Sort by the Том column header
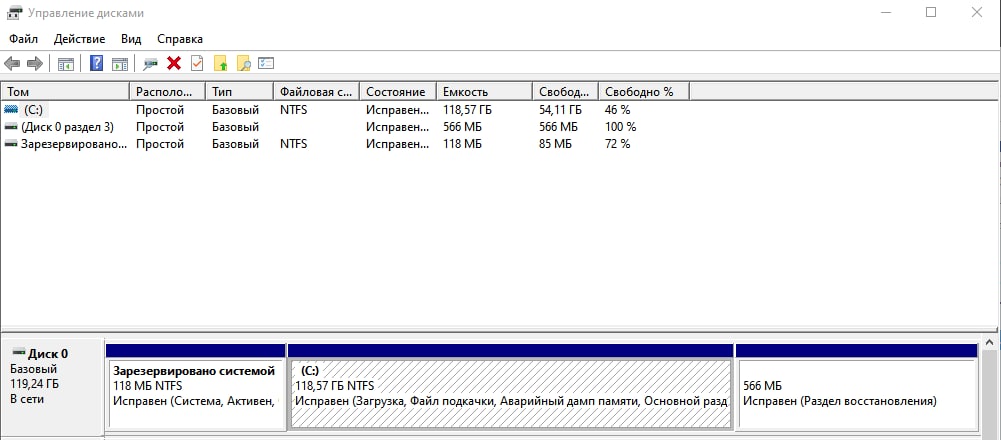Image resolution: width=1001 pixels, height=440 pixels. (x=66, y=92)
